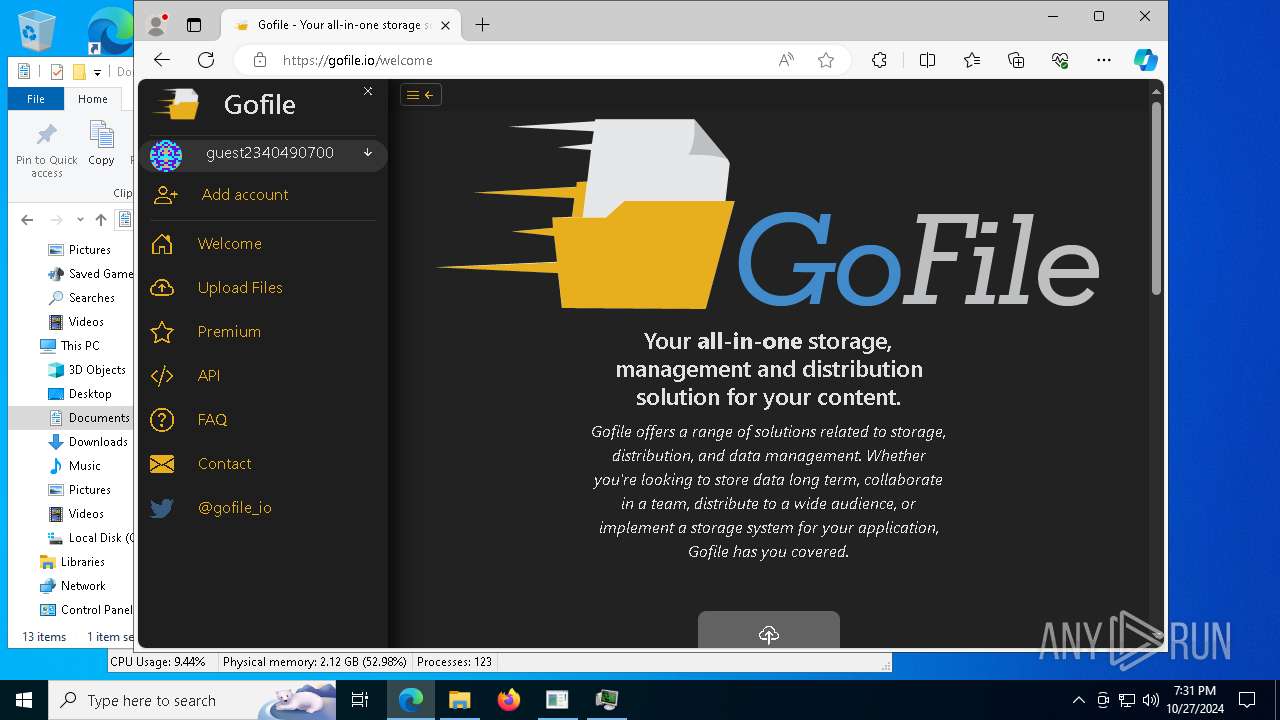Click the taskbar search box
Viewport: 1280px width, 720px height.
(x=192, y=700)
